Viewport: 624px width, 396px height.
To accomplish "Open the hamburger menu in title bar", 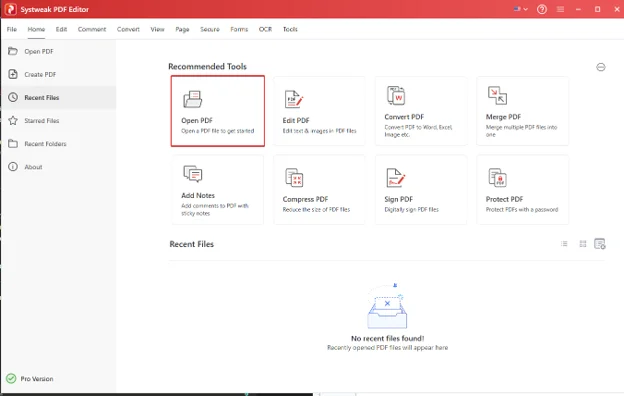I will tap(560, 9).
